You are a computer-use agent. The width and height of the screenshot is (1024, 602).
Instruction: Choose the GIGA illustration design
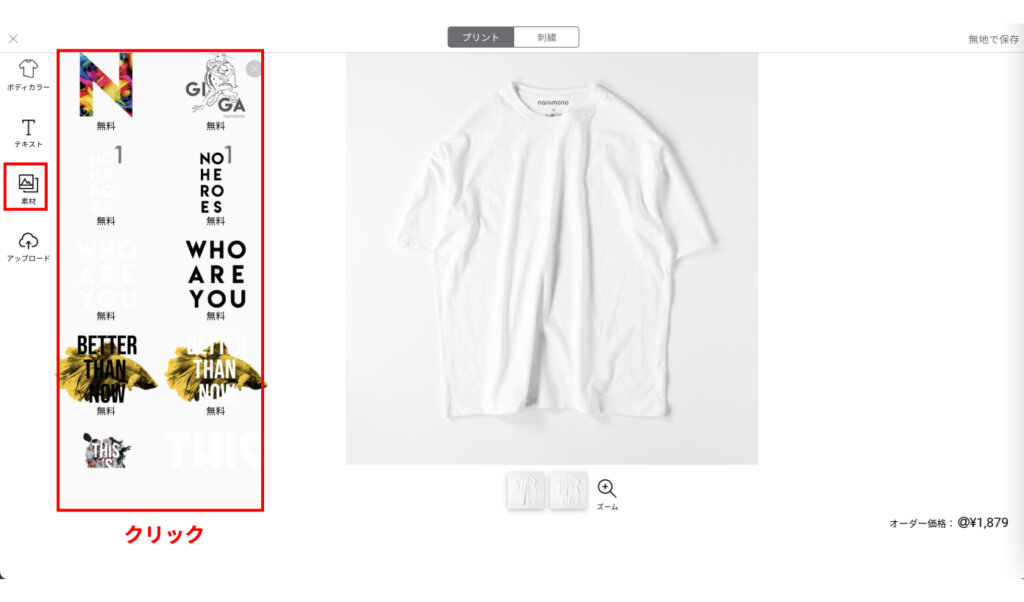[216, 86]
